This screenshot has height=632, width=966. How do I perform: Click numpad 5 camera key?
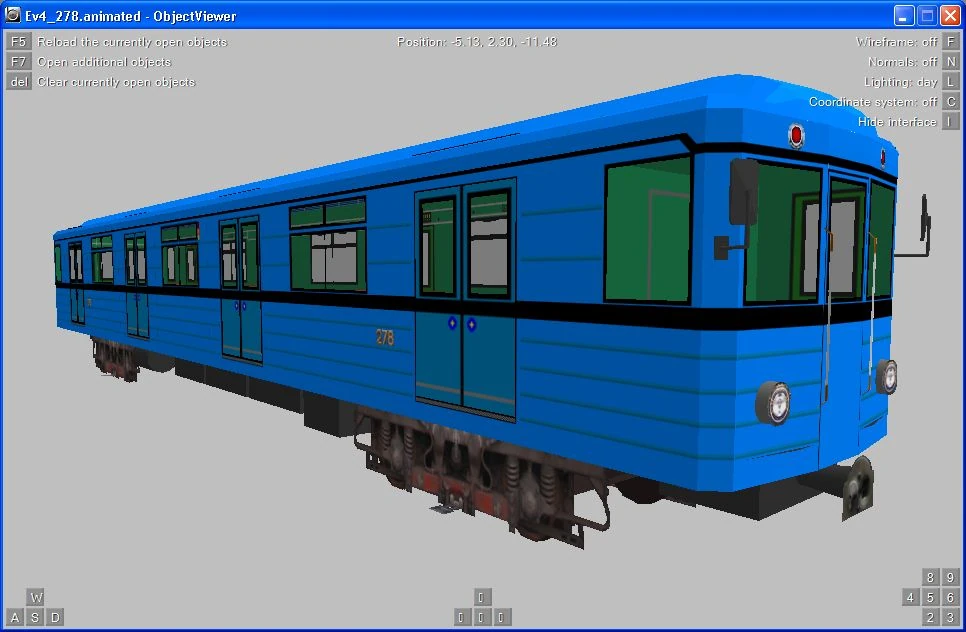930,597
